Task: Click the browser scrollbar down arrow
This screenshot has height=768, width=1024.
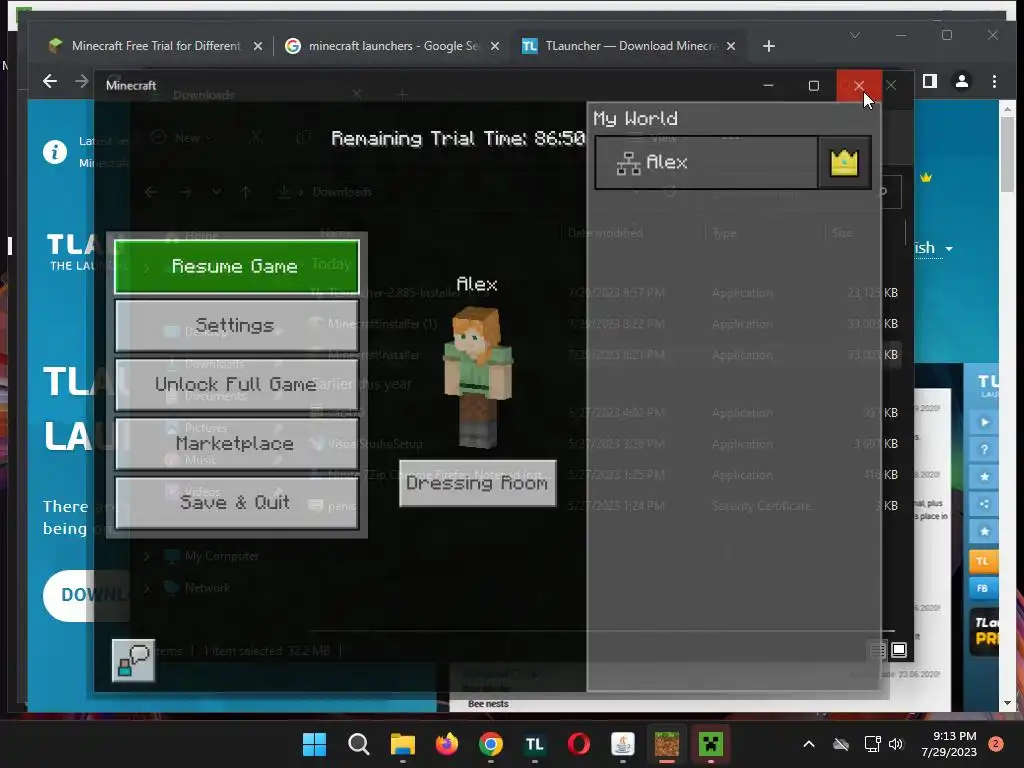Action: click(1007, 703)
